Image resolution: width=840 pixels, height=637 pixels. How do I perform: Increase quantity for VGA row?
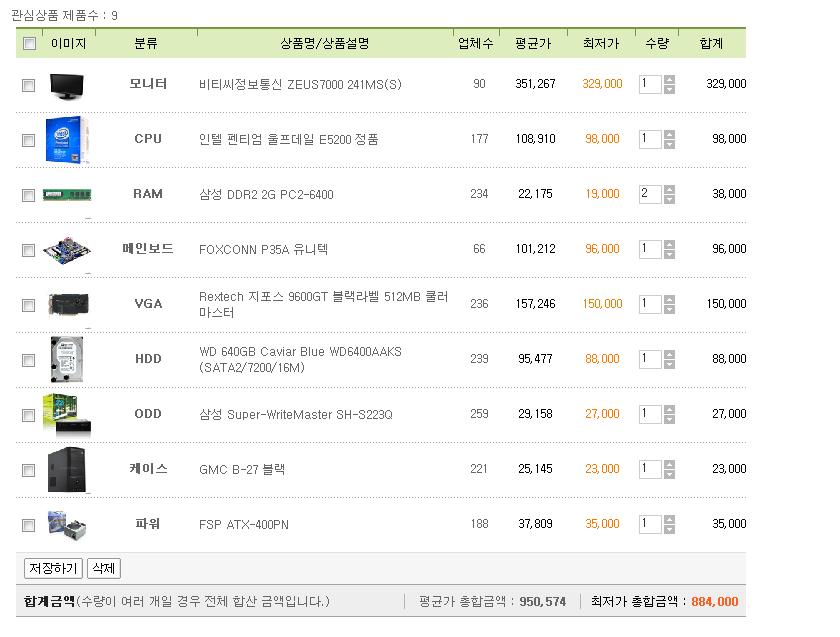pyautogui.click(x=669, y=299)
